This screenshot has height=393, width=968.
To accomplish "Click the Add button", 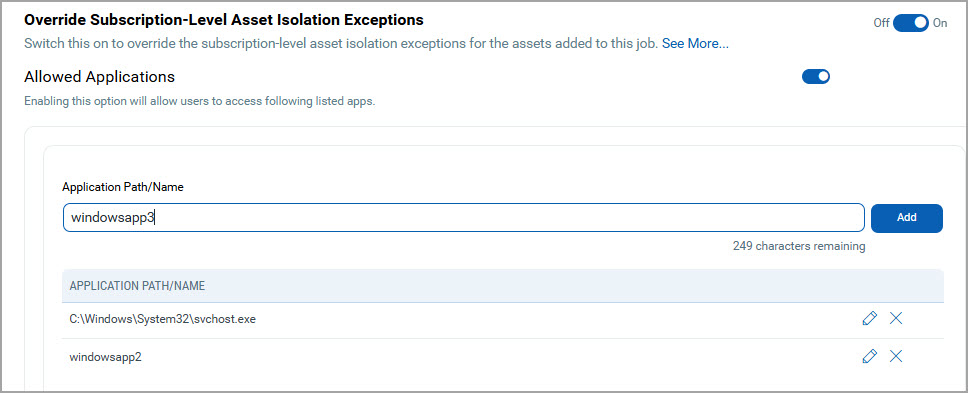I will coord(906,218).
